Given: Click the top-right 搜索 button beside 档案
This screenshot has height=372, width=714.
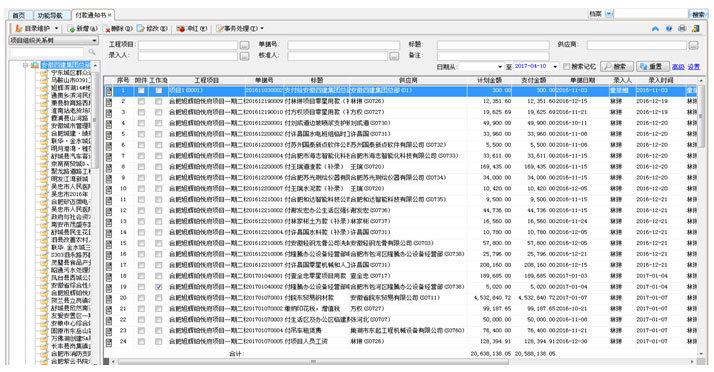Looking at the screenshot, I should click(x=699, y=14).
